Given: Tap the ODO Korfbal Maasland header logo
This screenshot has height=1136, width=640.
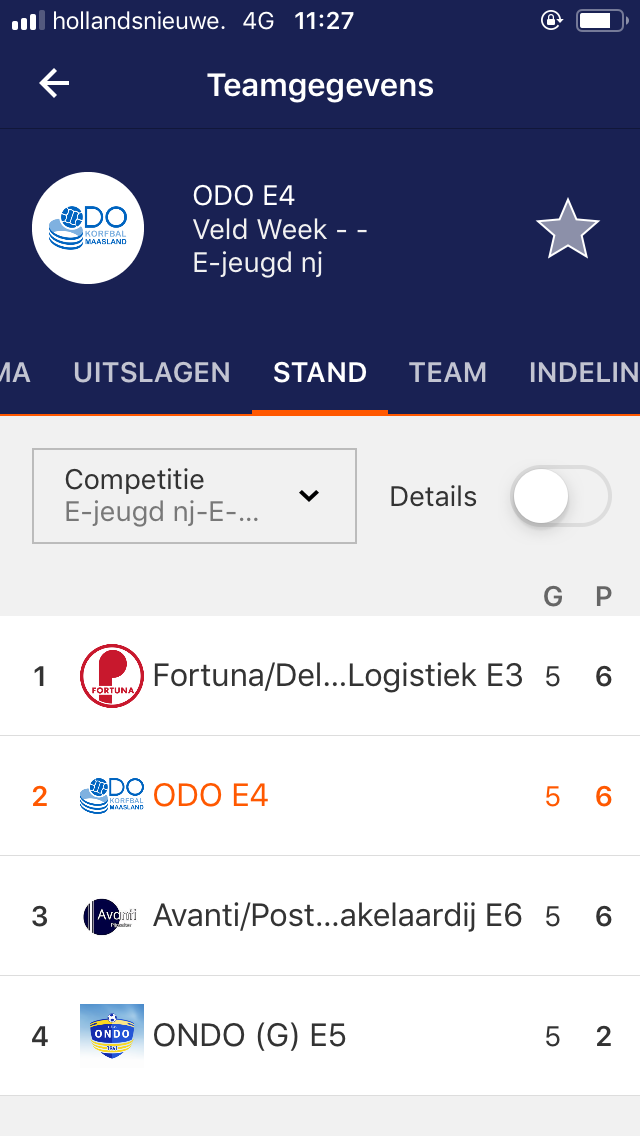Looking at the screenshot, I should 87,228.
